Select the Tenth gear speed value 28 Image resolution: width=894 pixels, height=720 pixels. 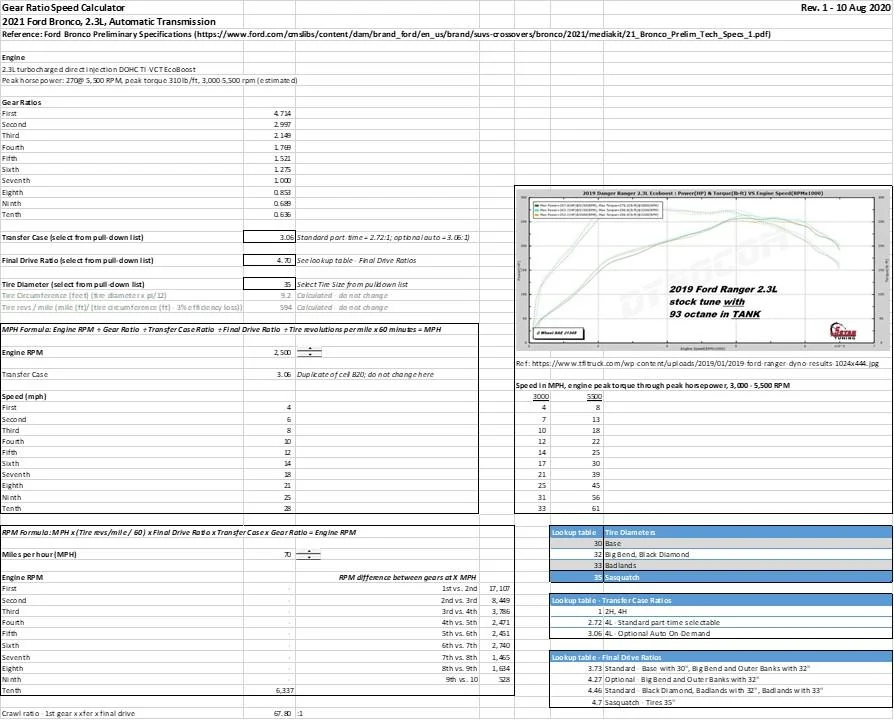(269, 509)
